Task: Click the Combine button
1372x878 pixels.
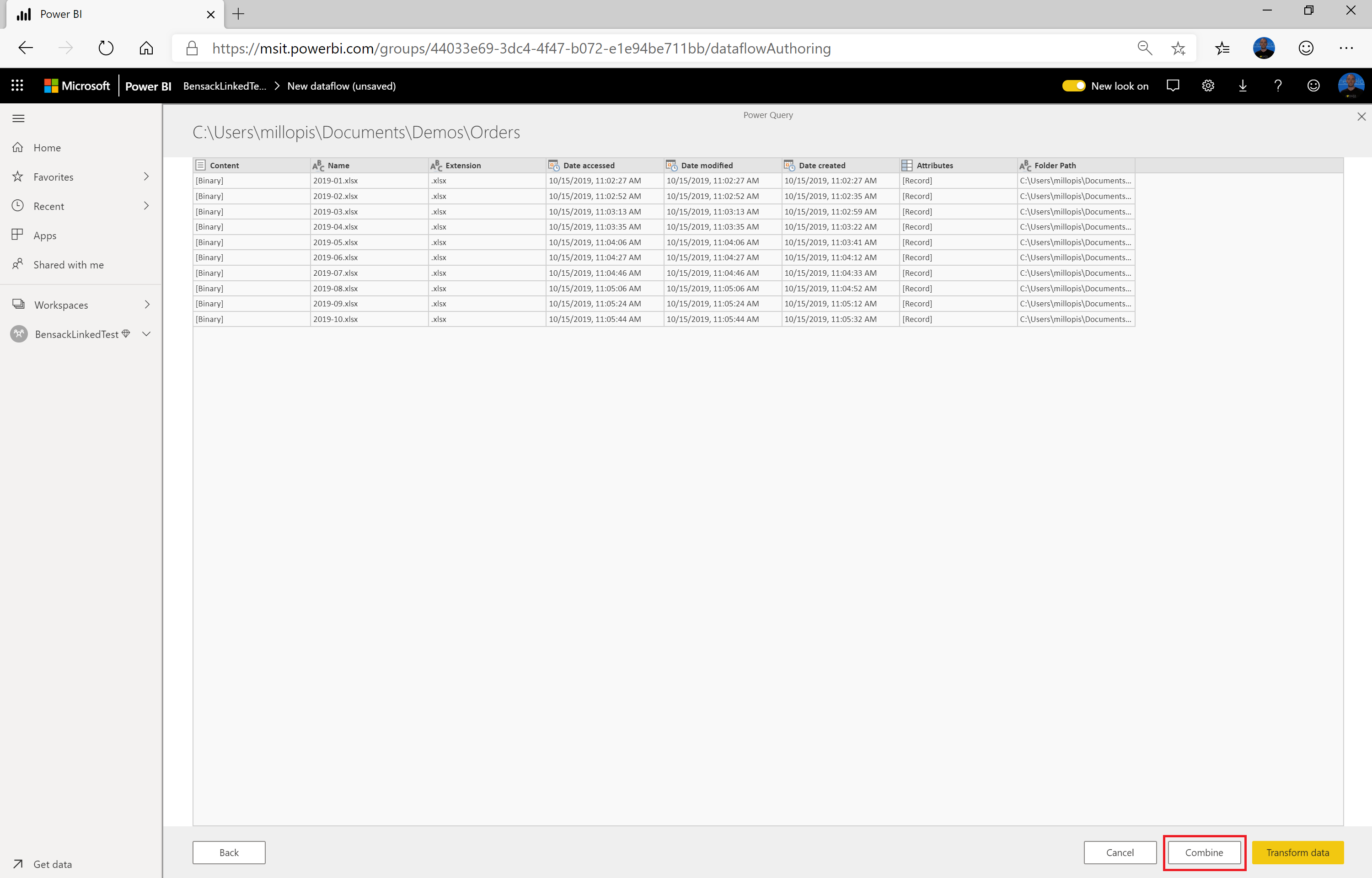Action: (x=1204, y=852)
